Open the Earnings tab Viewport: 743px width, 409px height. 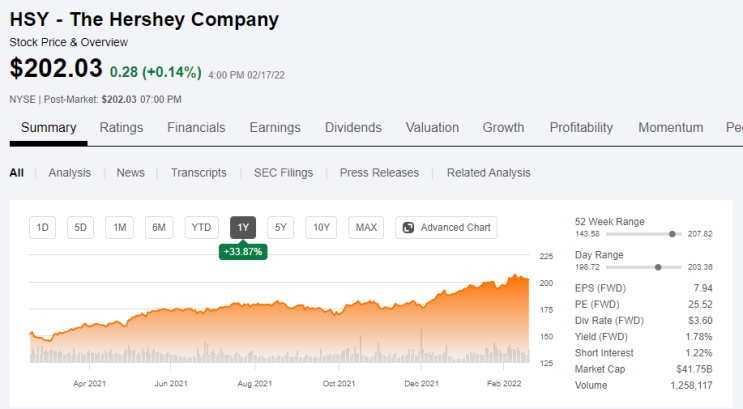coord(275,127)
